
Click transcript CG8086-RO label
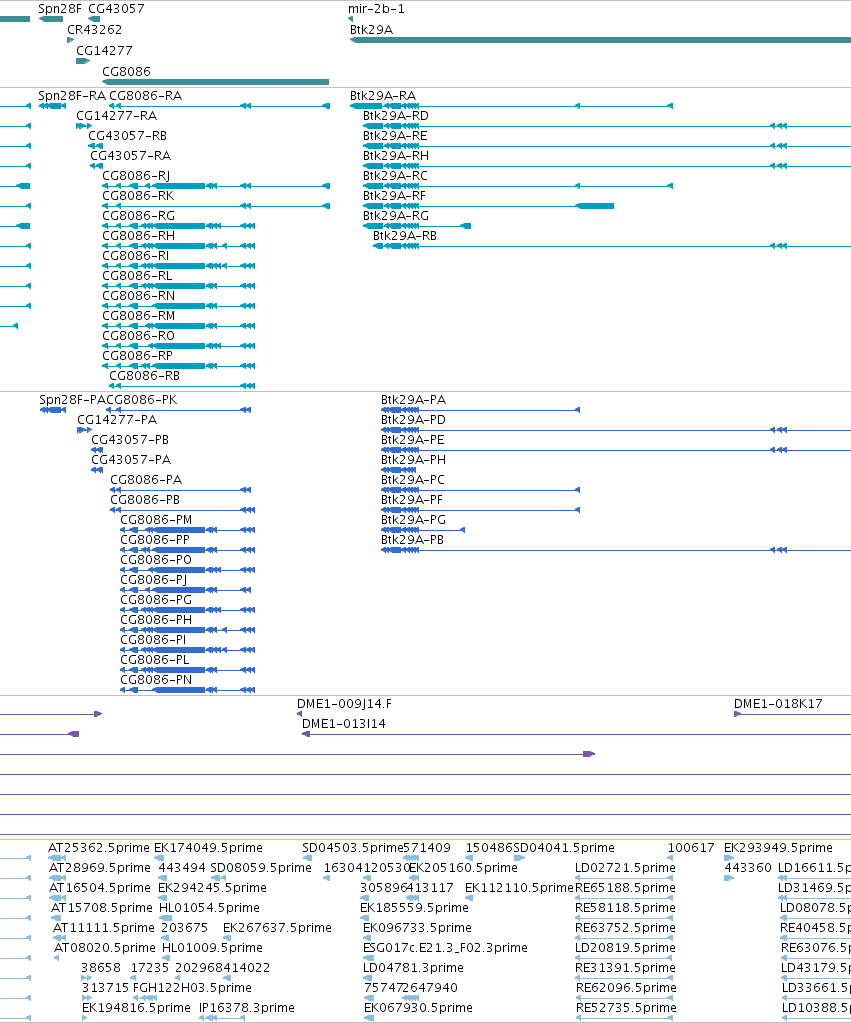pyautogui.click(x=138, y=336)
